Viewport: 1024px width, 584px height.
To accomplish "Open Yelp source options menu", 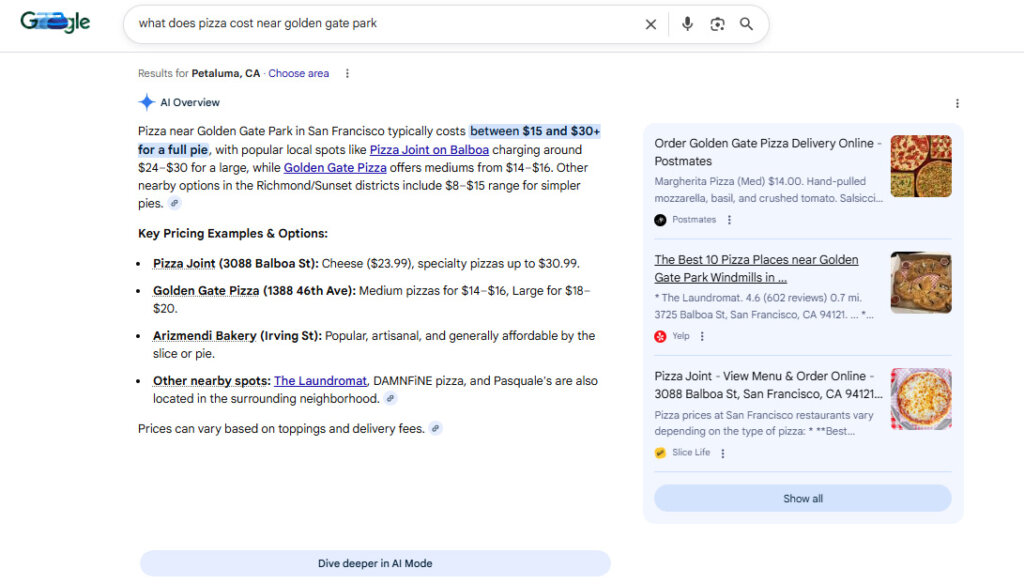I will pyautogui.click(x=702, y=336).
